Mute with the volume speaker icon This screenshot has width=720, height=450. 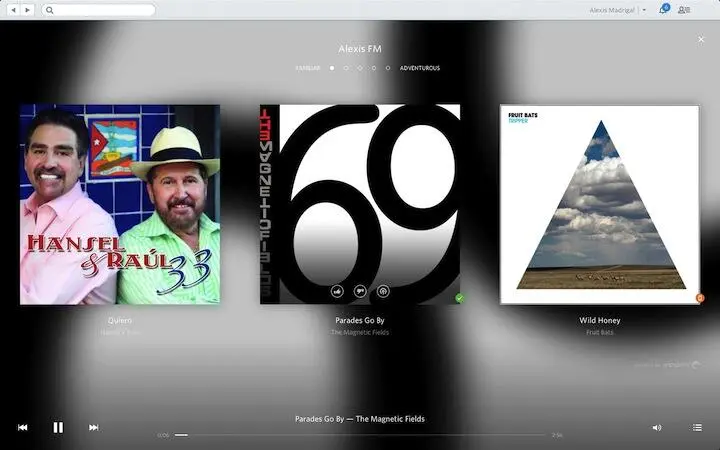[x=657, y=428]
